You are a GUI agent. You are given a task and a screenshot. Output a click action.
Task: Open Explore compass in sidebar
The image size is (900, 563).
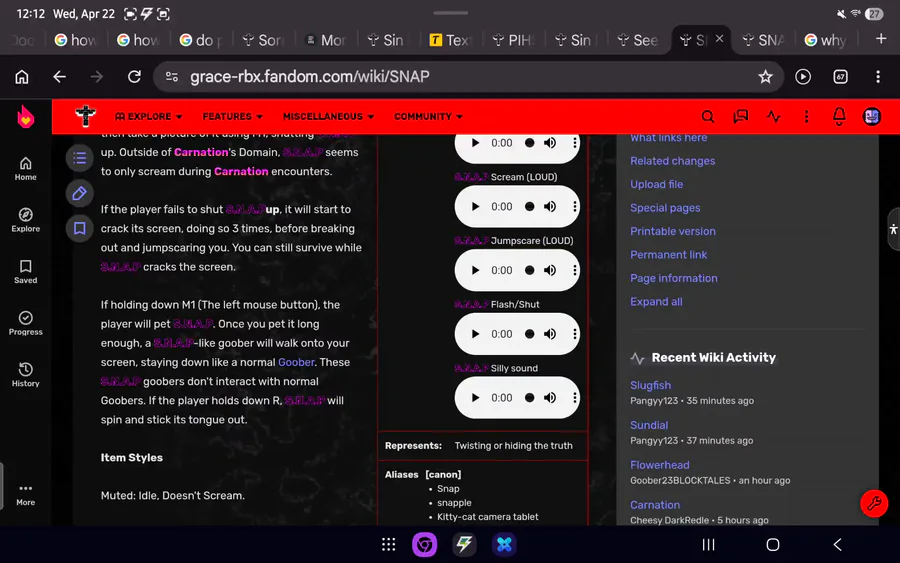(25, 220)
